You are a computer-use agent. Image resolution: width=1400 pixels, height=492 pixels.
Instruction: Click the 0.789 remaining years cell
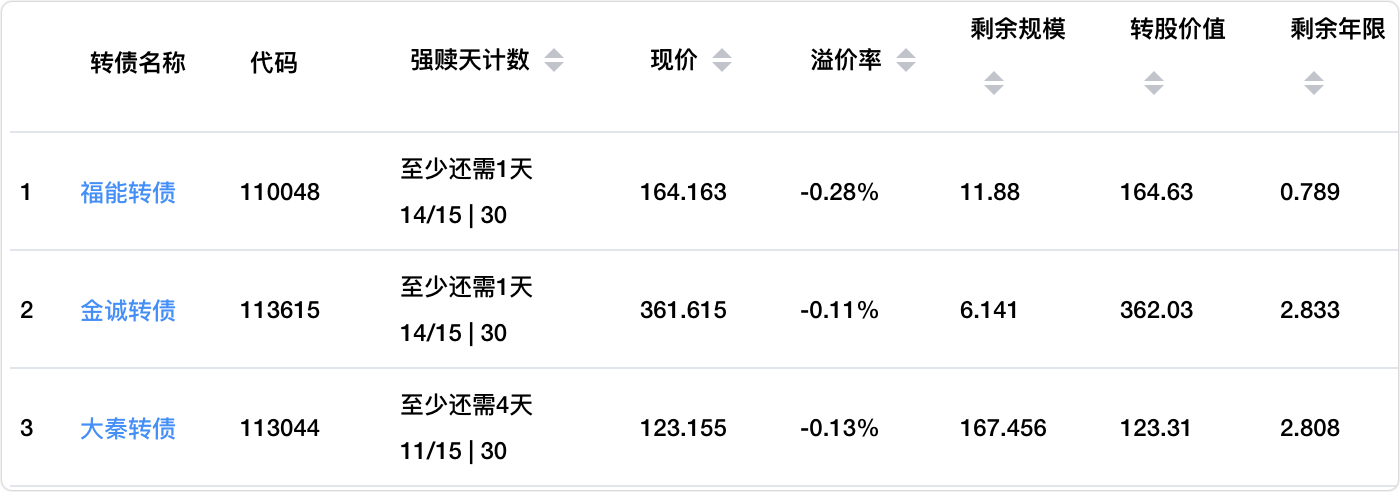tap(1310, 192)
